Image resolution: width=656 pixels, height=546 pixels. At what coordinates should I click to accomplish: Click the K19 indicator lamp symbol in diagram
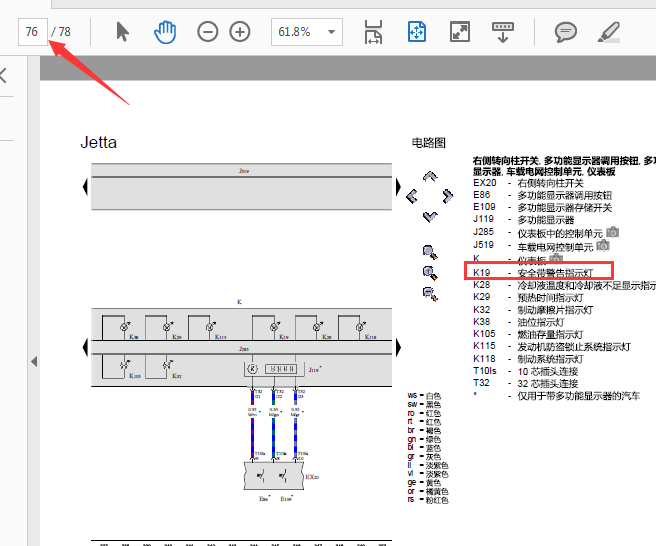275,326
